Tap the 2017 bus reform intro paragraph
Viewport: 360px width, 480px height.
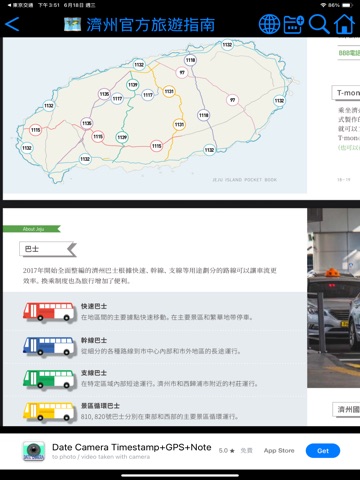point(150,275)
